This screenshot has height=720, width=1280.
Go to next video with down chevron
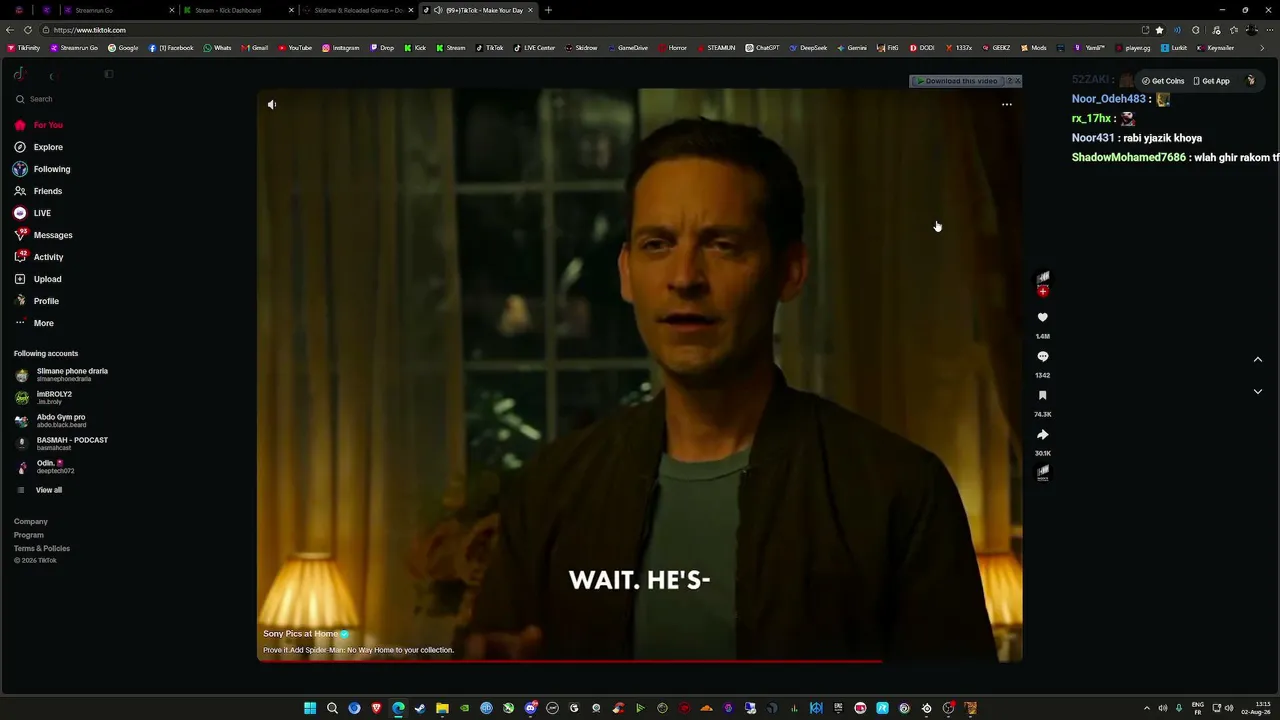click(1258, 391)
